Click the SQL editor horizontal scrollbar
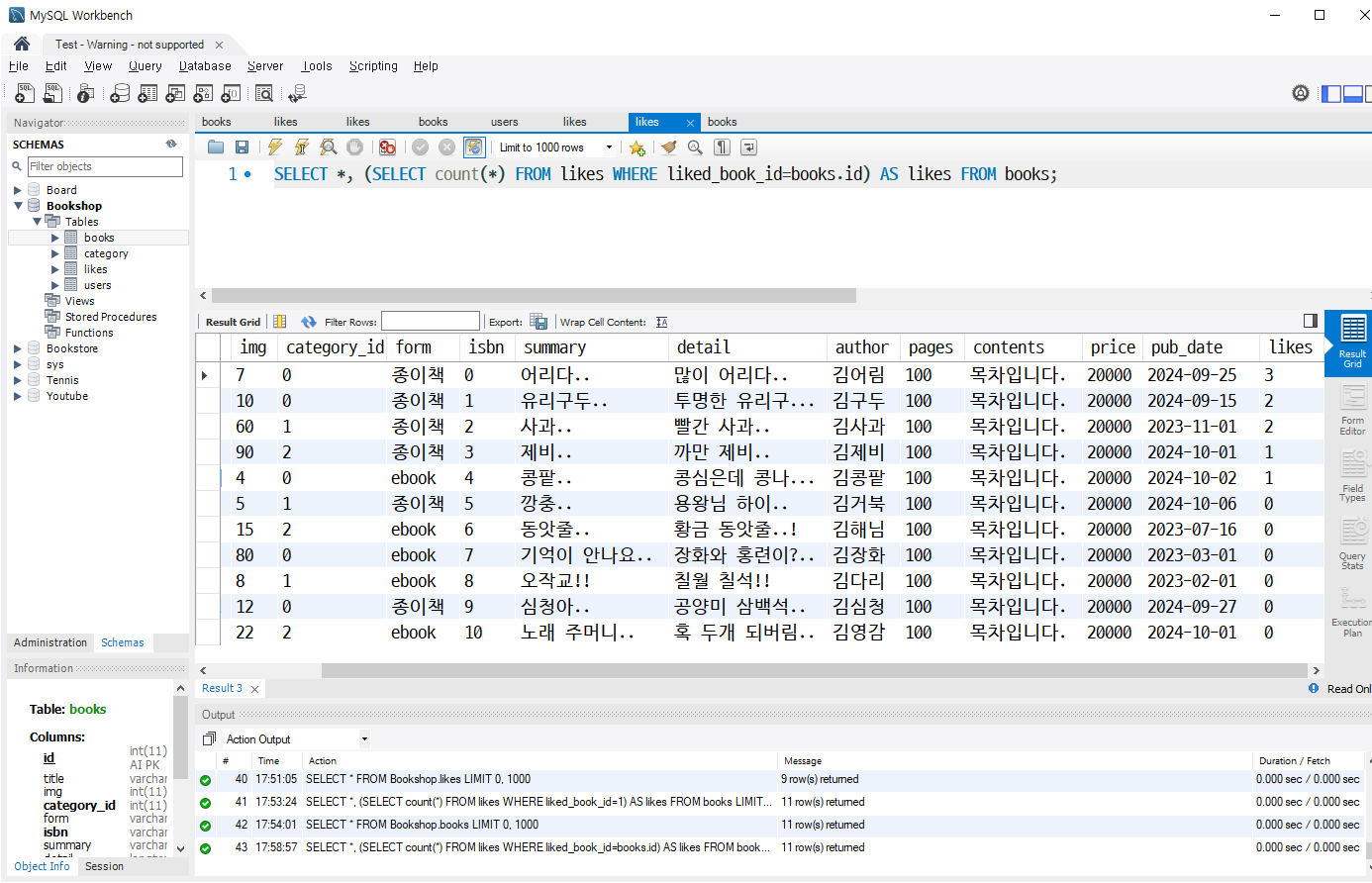Image resolution: width=1372 pixels, height=883 pixels. pyautogui.click(x=534, y=295)
